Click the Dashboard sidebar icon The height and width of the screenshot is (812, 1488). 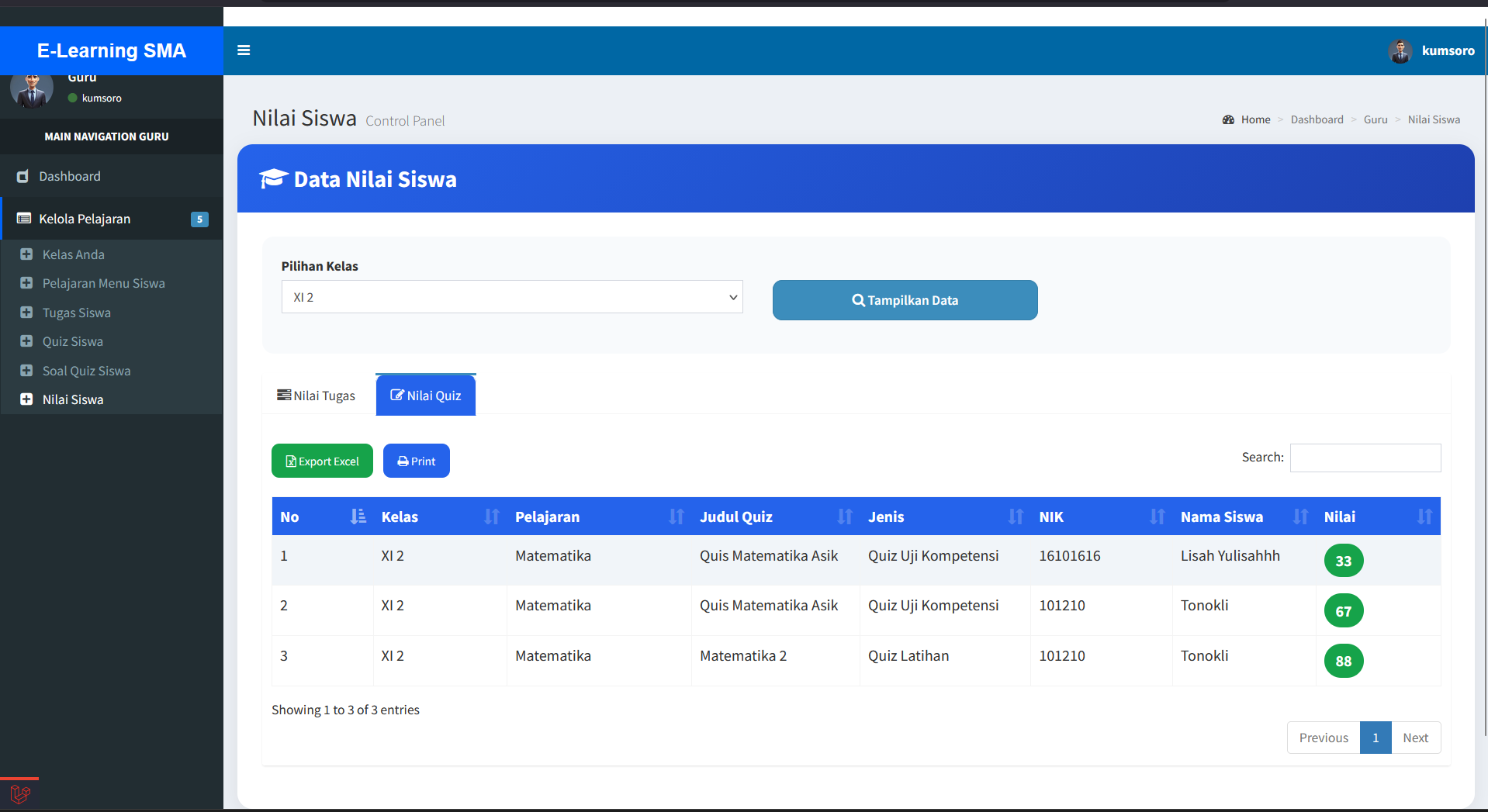tap(23, 176)
